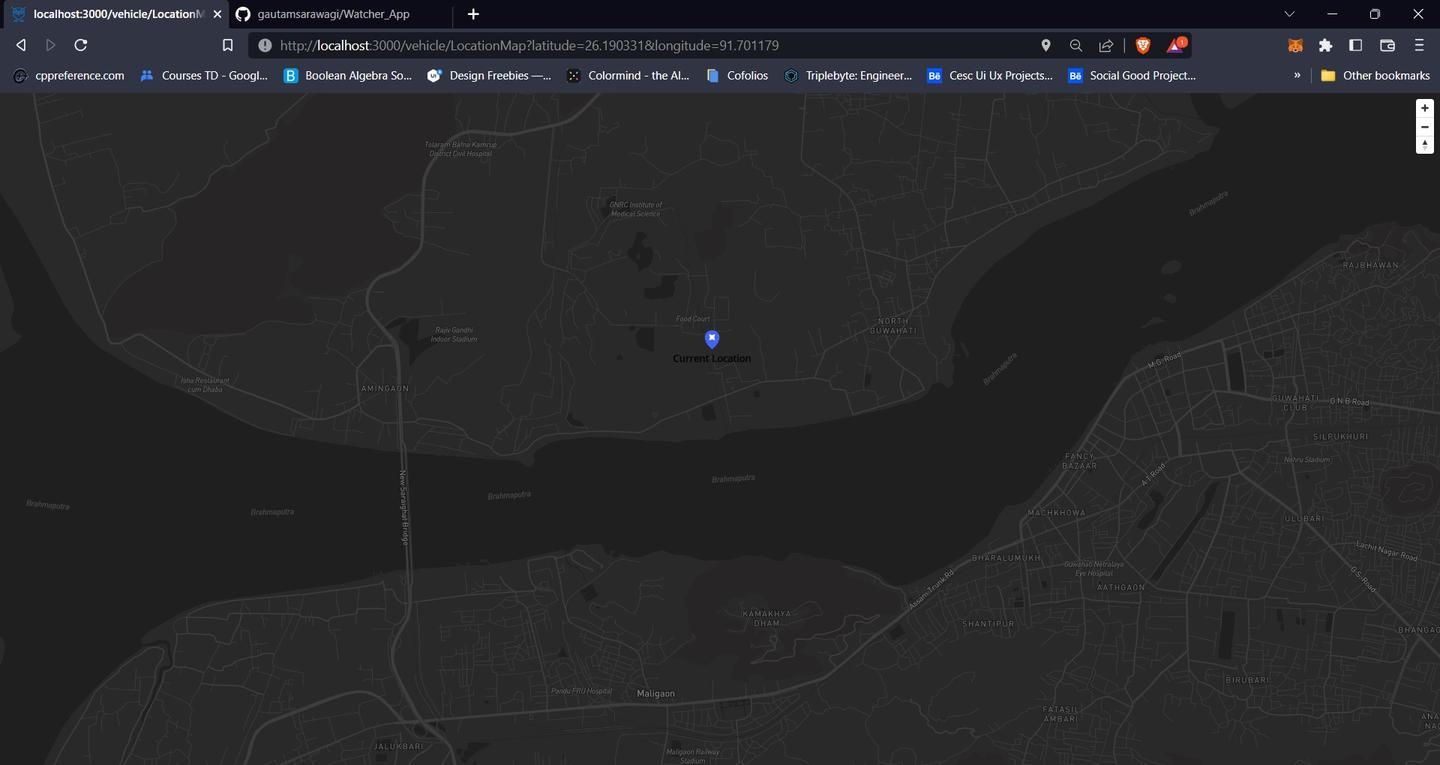Select the blue Current Location map marker
The image size is (1440, 765).
pyautogui.click(x=712, y=339)
